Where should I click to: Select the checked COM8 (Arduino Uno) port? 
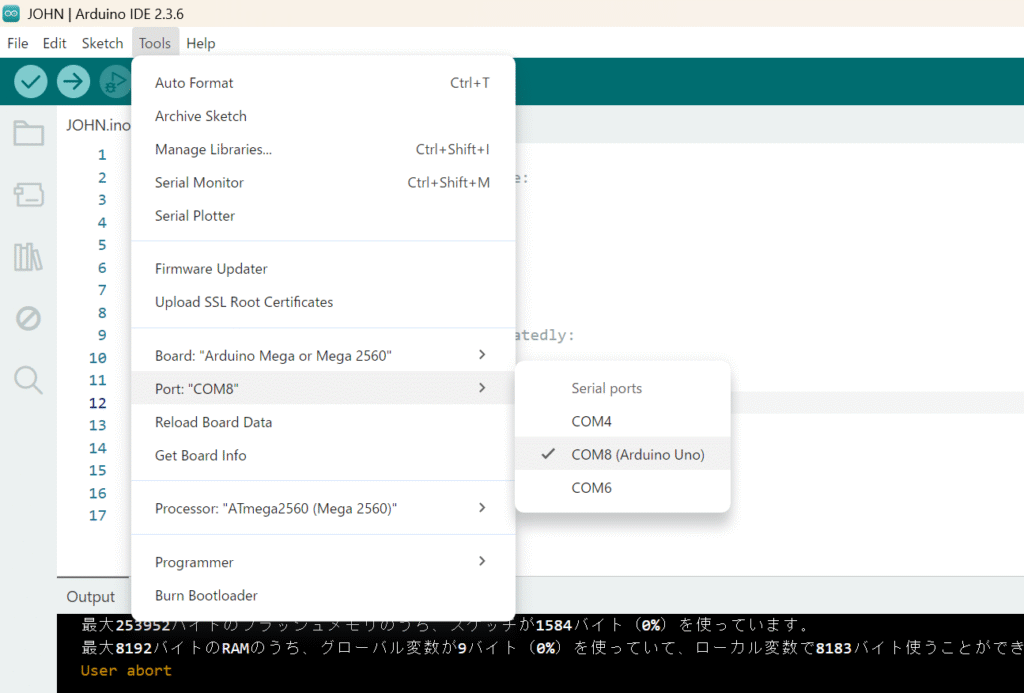pos(622,455)
